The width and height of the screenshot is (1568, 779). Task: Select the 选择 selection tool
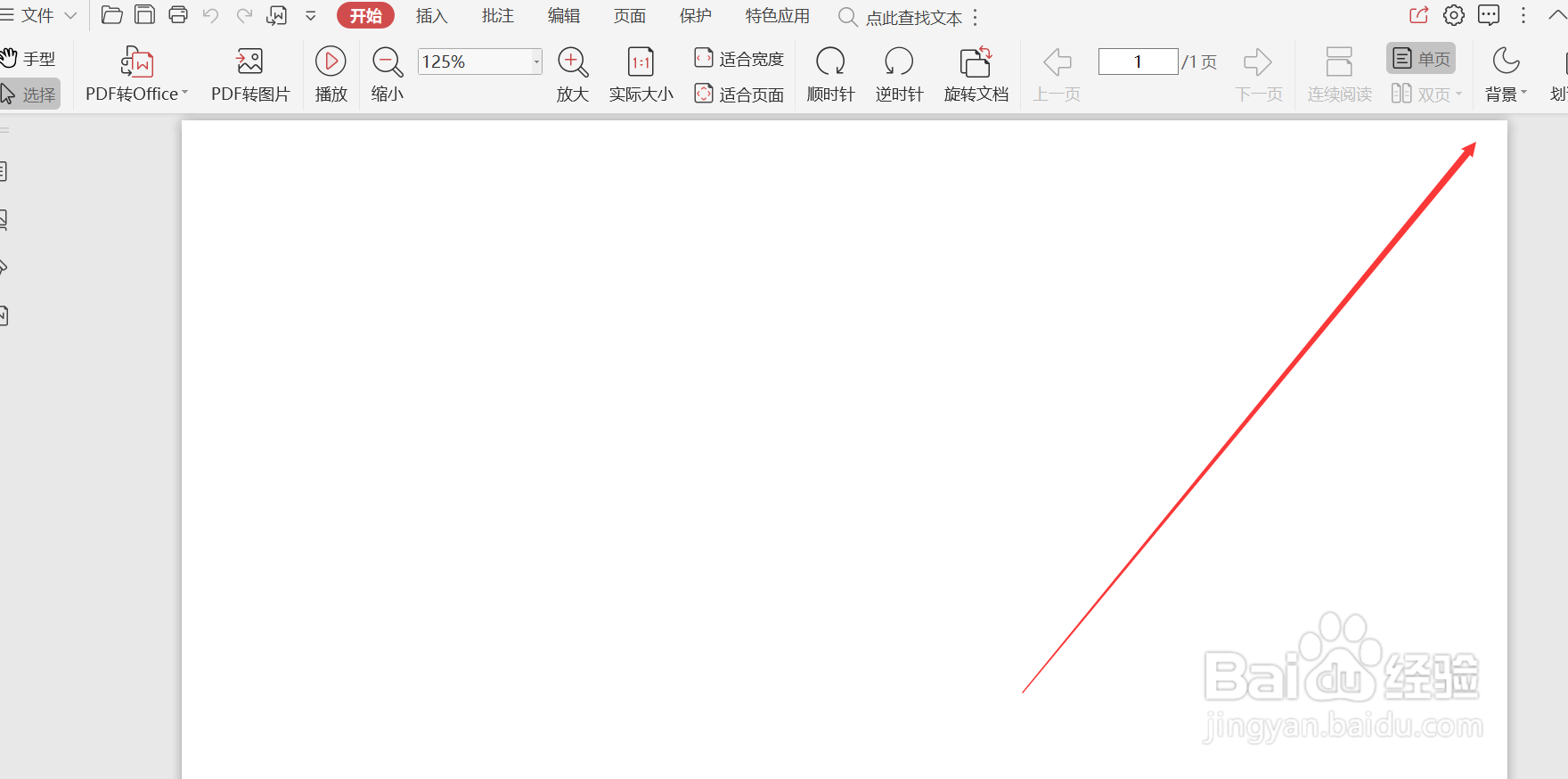[x=29, y=94]
